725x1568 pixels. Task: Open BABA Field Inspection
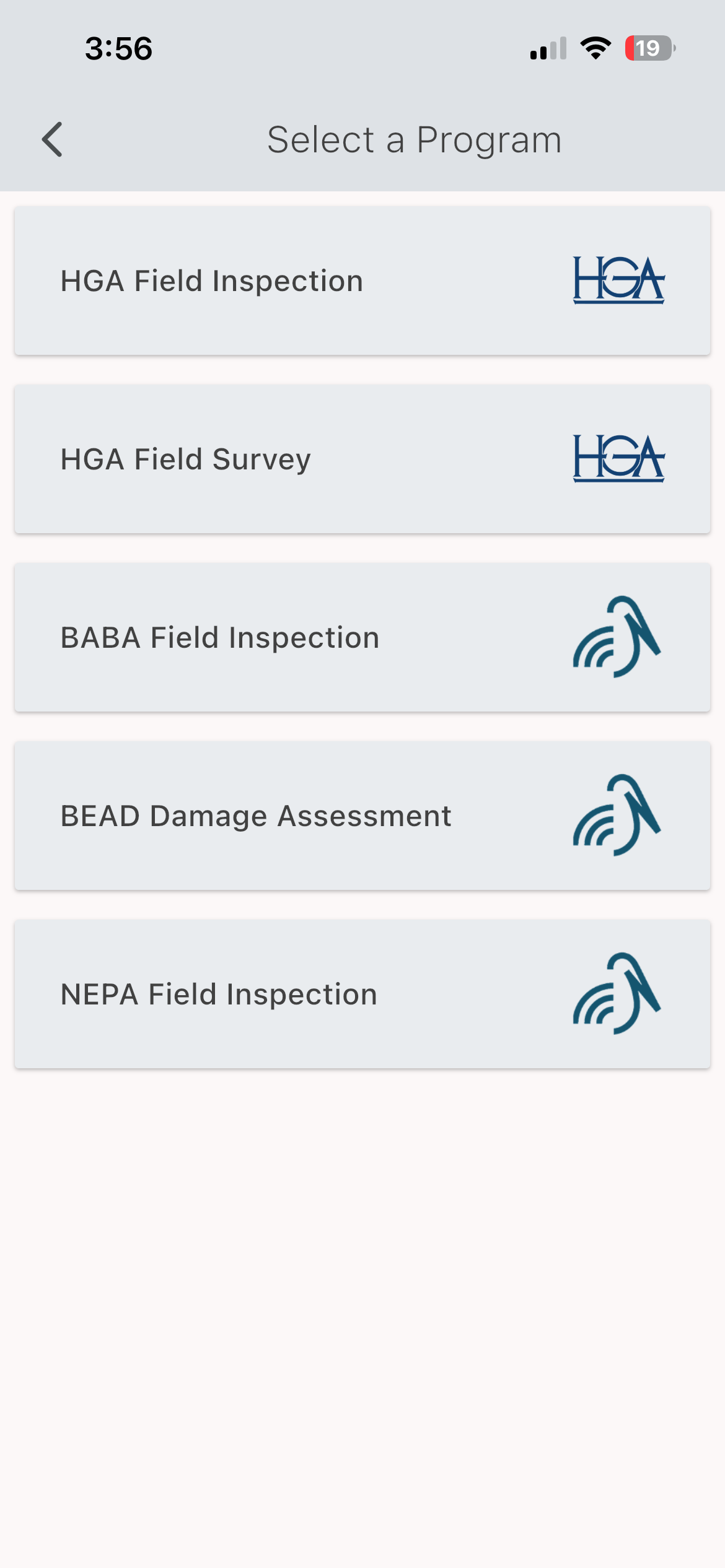click(x=362, y=637)
